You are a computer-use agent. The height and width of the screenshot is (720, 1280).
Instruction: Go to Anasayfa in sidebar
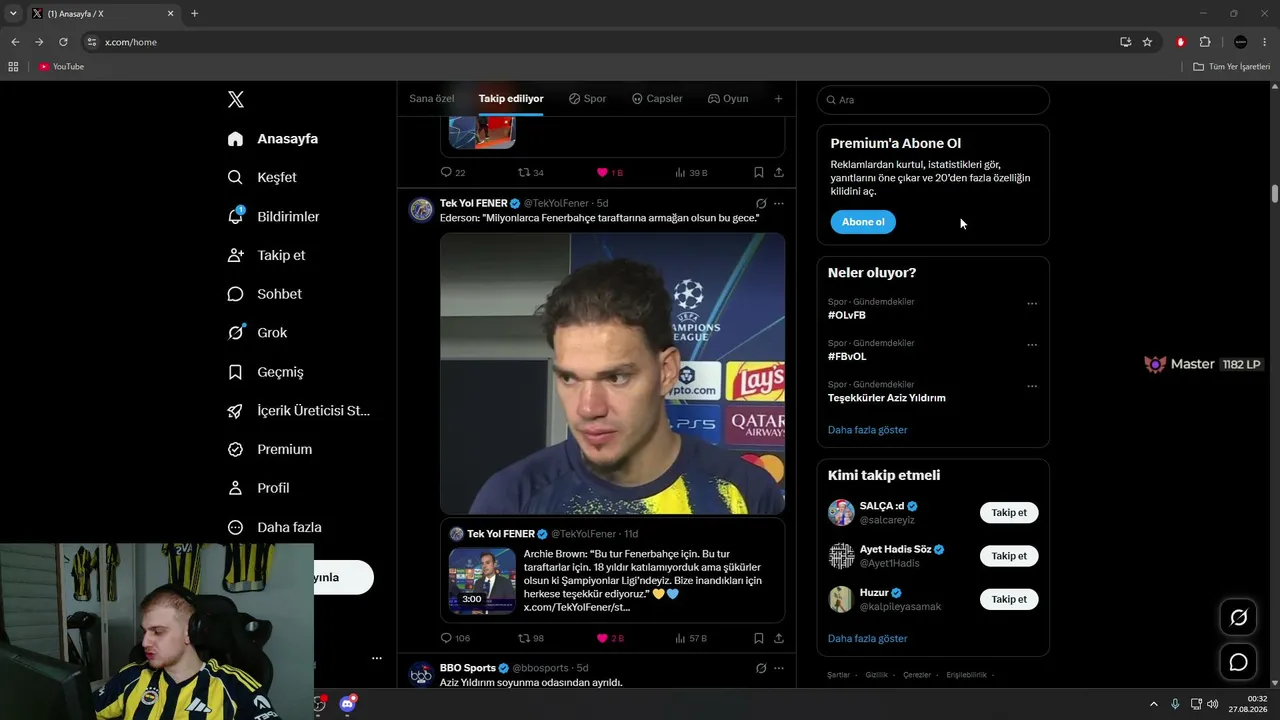coord(272,139)
